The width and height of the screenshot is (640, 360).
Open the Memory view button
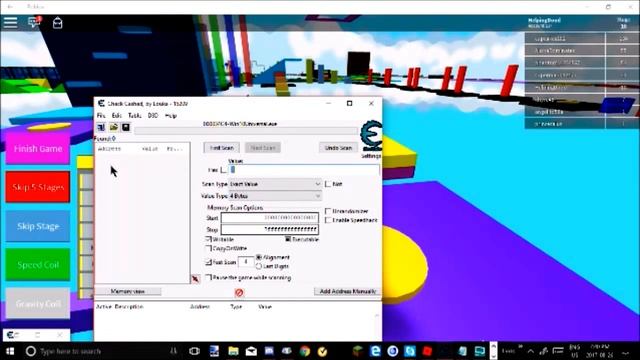click(x=128, y=291)
